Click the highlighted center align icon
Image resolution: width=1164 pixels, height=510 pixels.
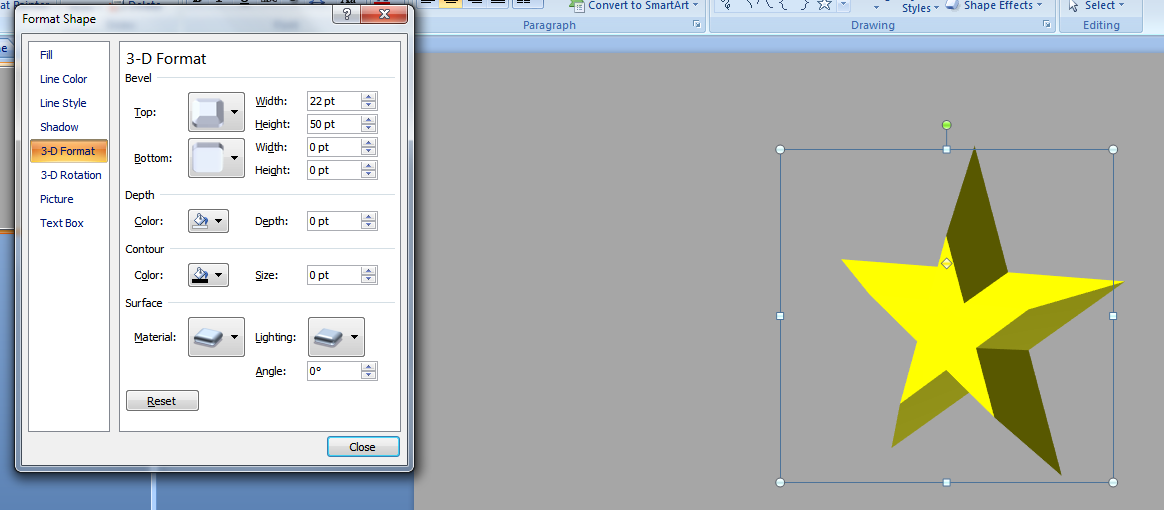pos(450,3)
